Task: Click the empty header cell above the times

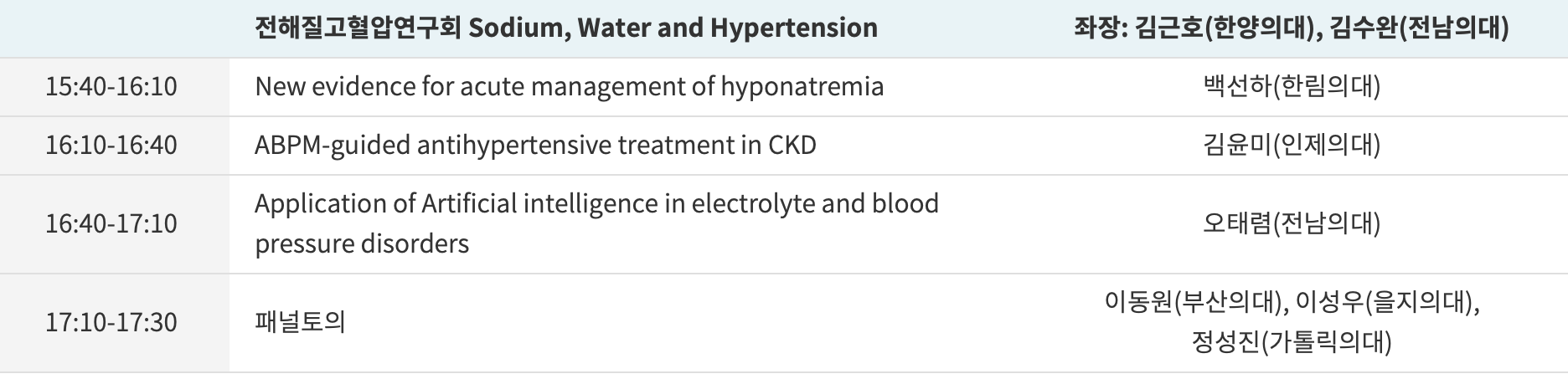Action: (x=114, y=28)
